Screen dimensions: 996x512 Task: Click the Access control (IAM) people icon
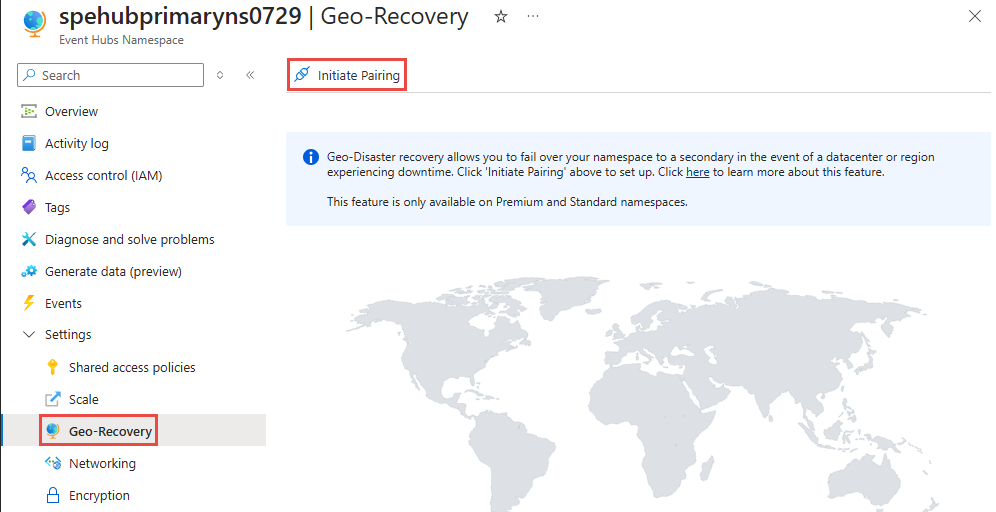point(29,175)
